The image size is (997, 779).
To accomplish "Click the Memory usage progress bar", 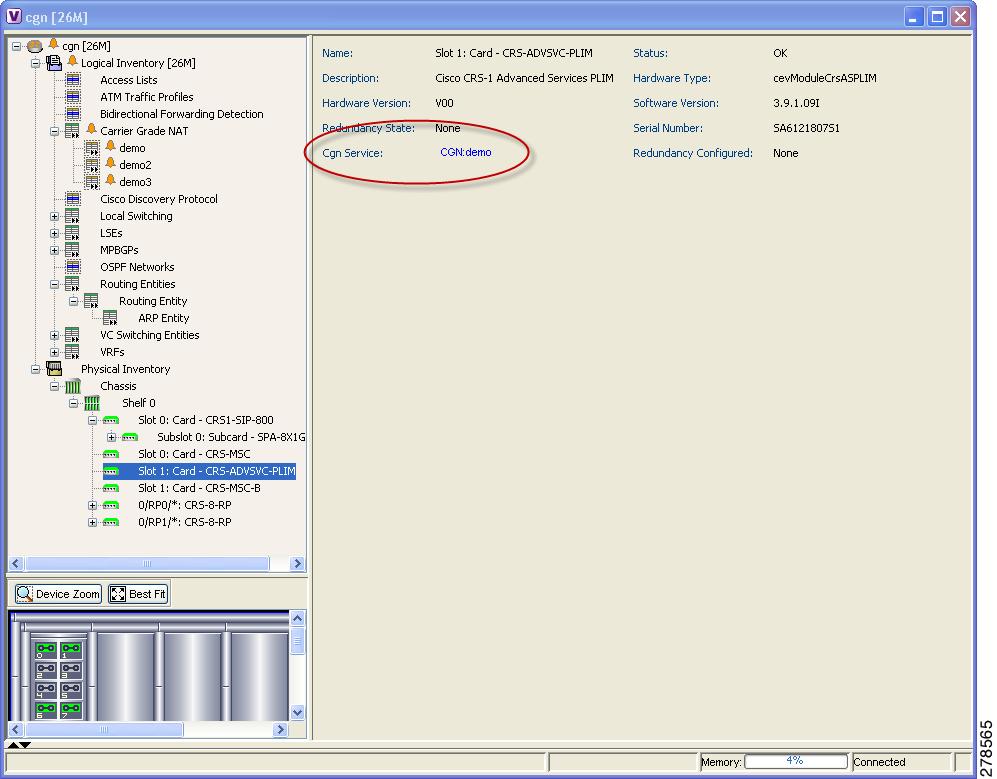I will click(795, 761).
